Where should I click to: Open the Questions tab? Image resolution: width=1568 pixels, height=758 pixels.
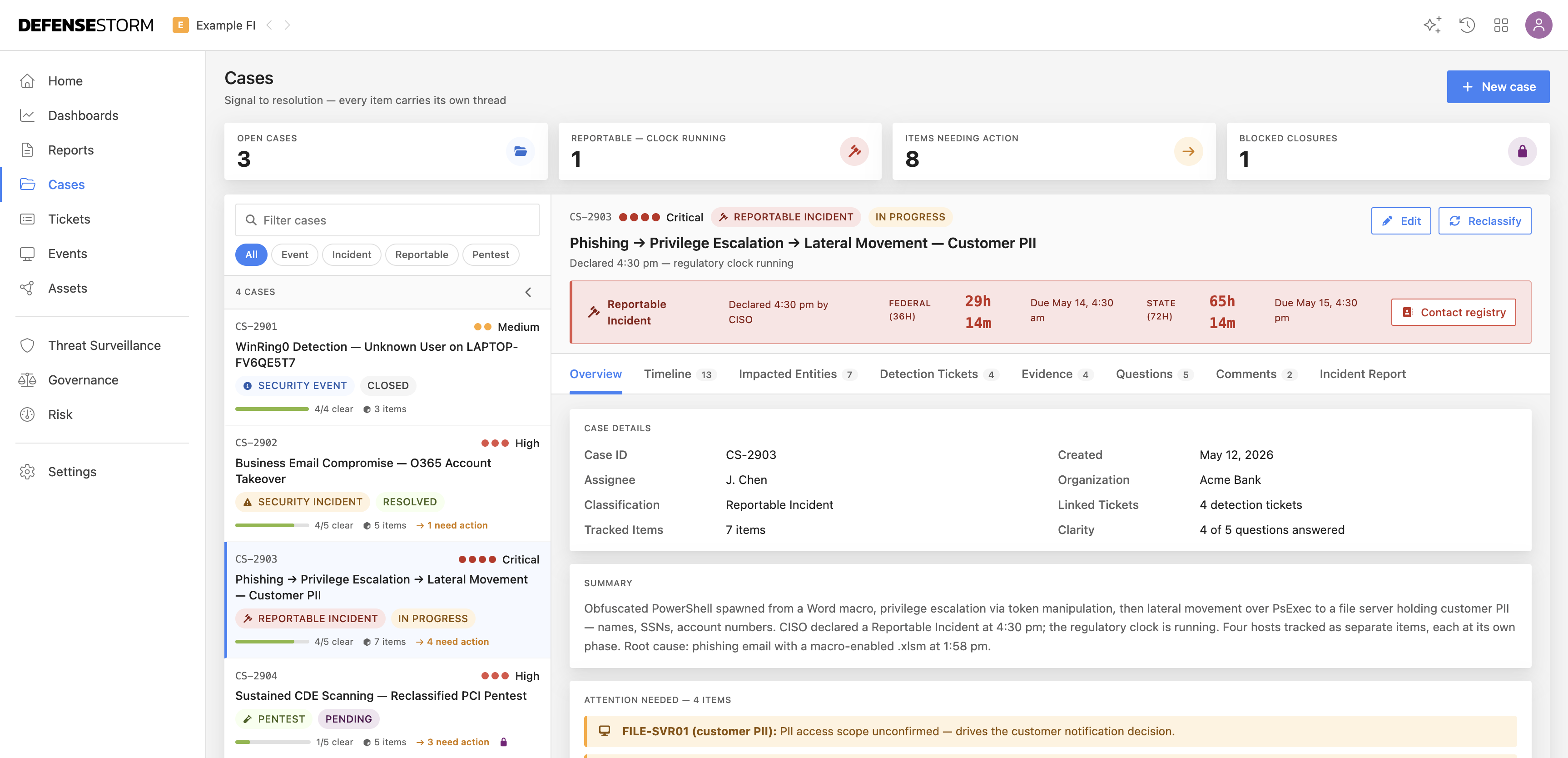(x=1155, y=374)
